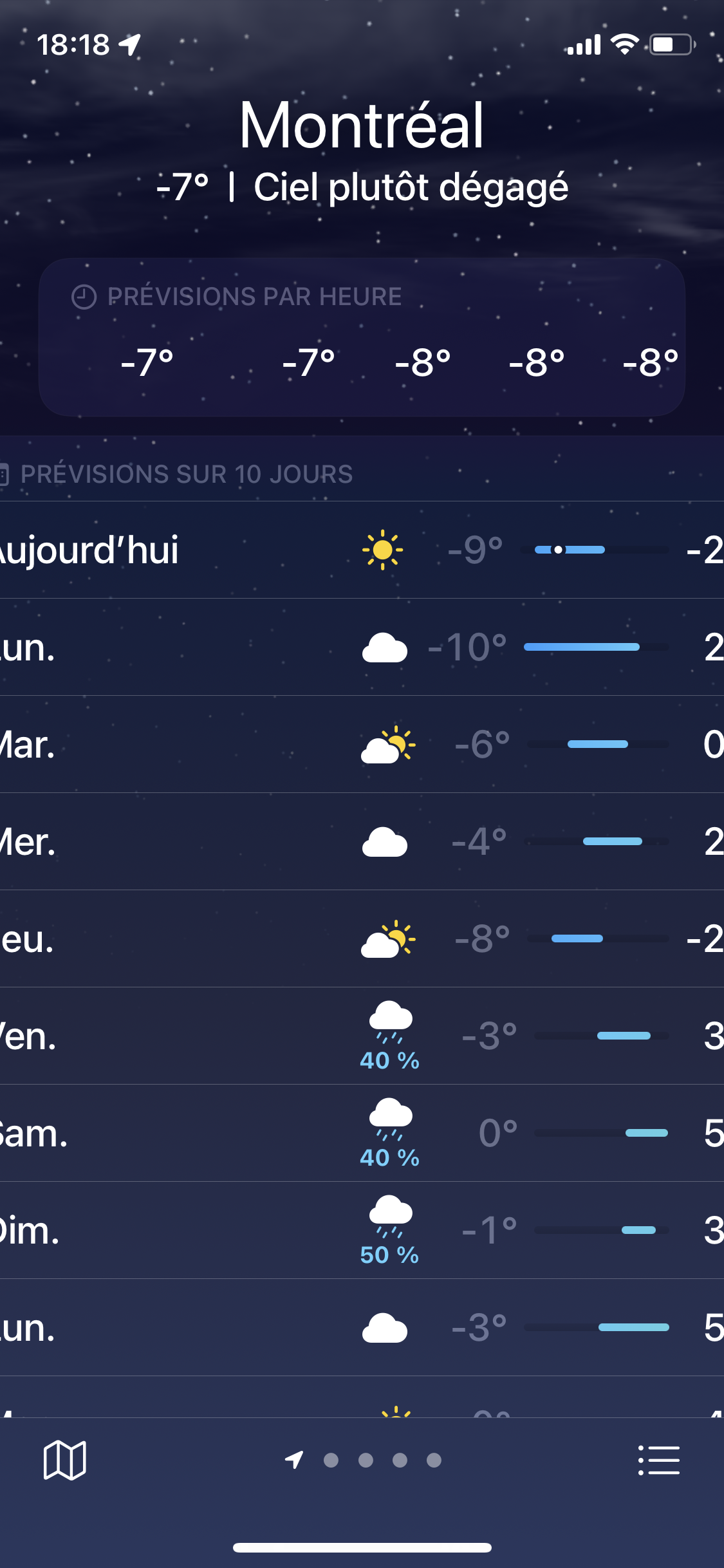Go to the last city page dot
This screenshot has width=724, height=1568.
(x=434, y=1460)
